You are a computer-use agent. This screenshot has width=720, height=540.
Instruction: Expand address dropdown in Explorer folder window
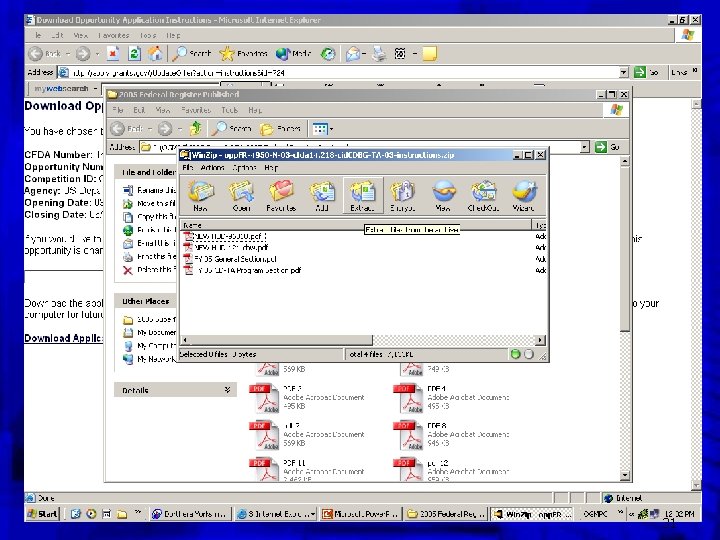(x=585, y=147)
